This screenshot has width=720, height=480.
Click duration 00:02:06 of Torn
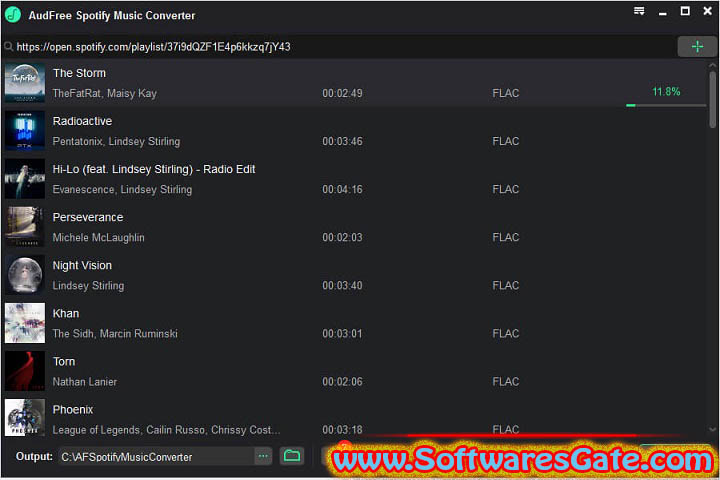(342, 382)
